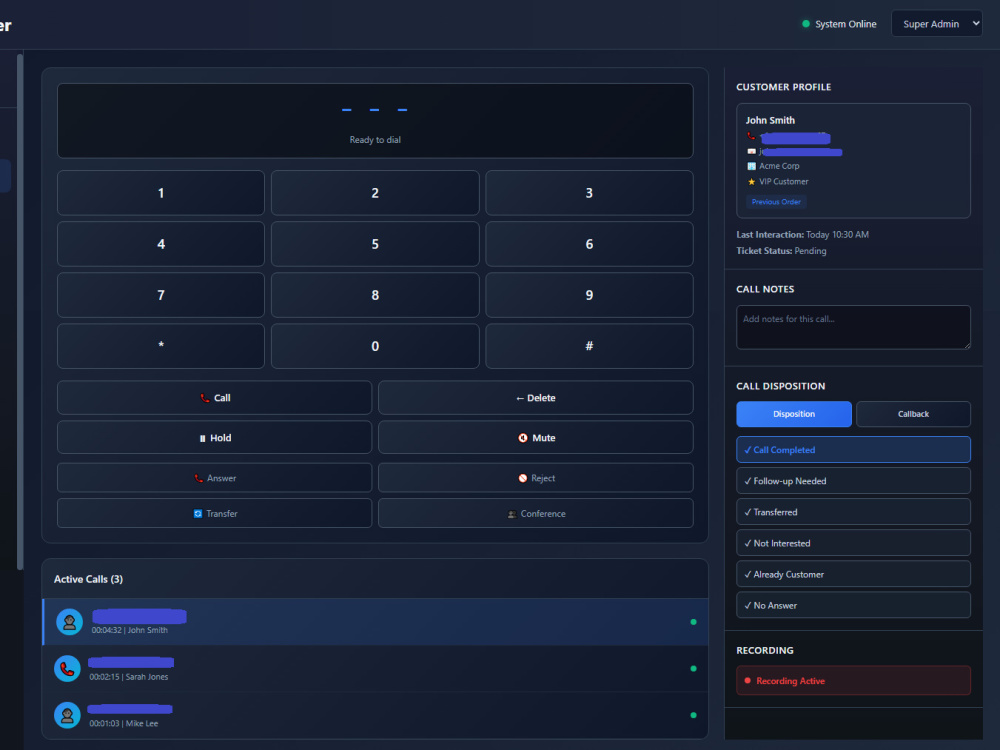Toggle the Recording Active indicator
This screenshot has width=1000, height=750.
coord(853,680)
